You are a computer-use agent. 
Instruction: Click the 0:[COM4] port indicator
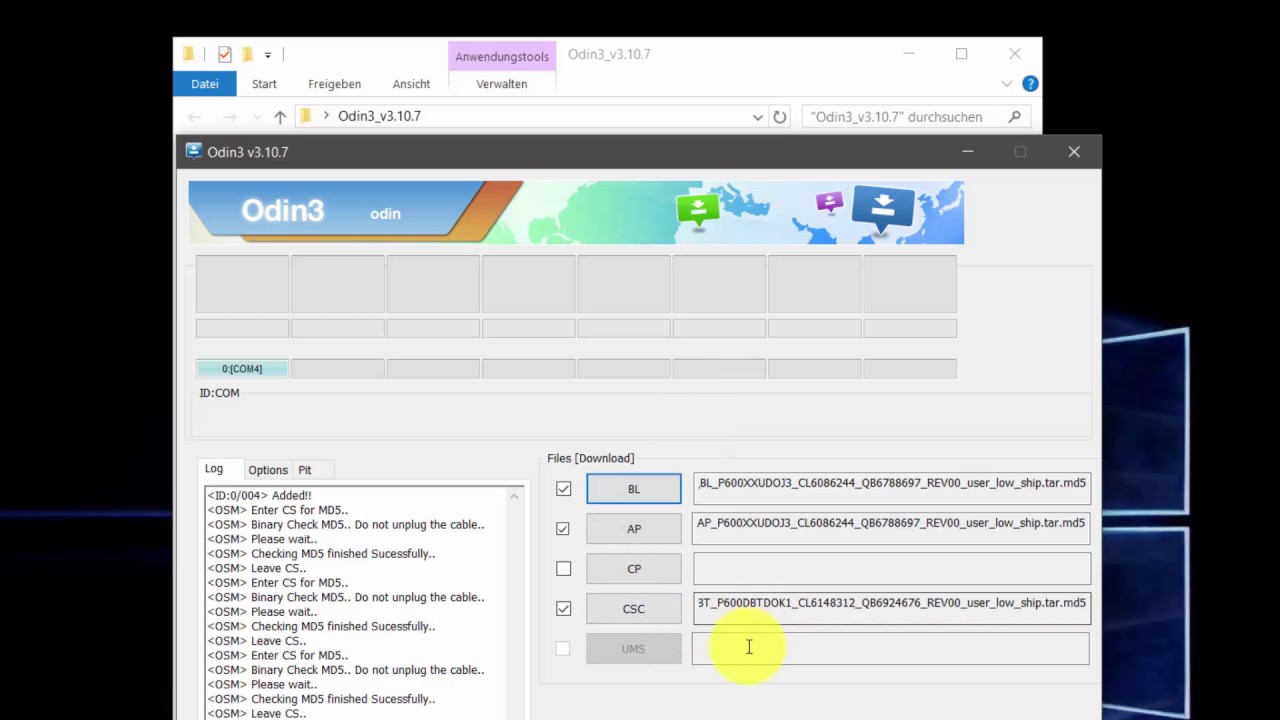point(242,369)
